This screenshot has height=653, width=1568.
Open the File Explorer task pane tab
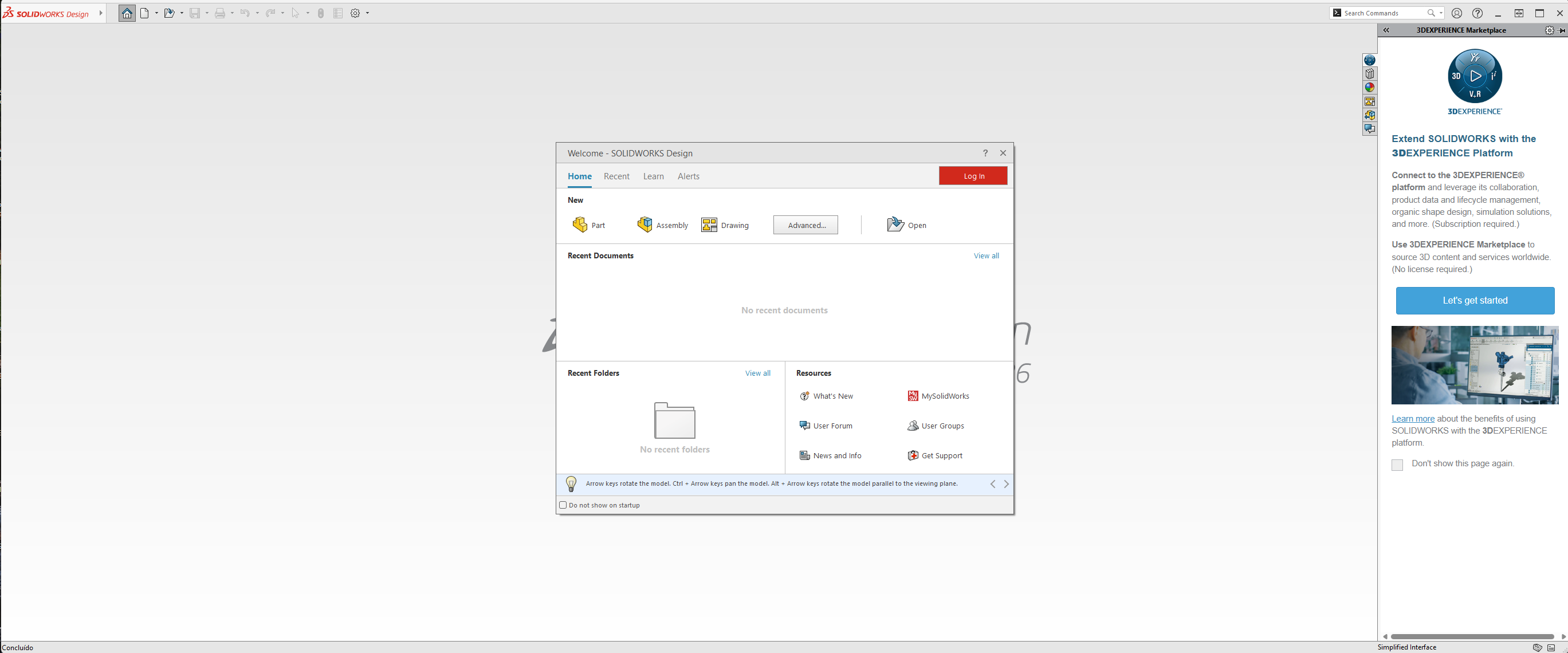click(x=1370, y=115)
